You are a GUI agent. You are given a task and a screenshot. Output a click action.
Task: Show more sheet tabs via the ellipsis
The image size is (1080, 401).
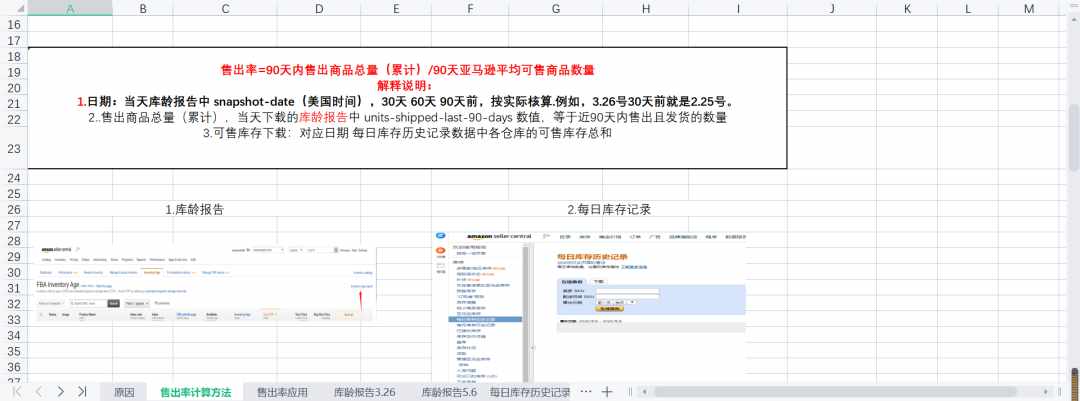(x=585, y=391)
